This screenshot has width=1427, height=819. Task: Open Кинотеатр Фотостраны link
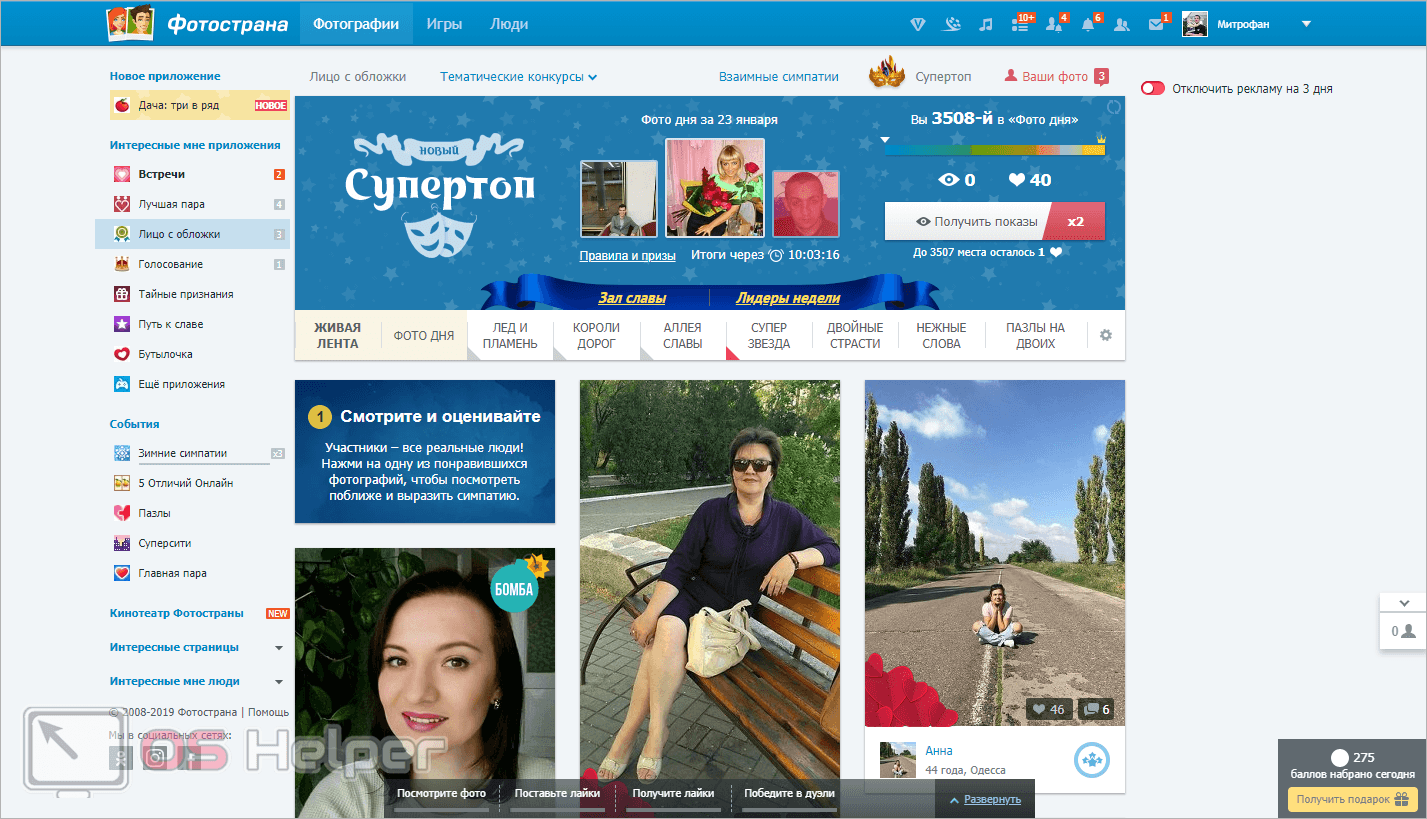pos(177,613)
